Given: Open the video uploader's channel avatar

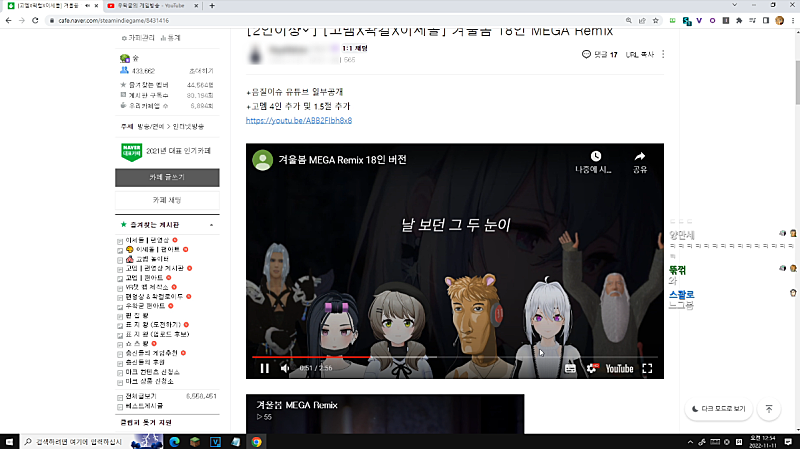Looking at the screenshot, I should click(262, 160).
